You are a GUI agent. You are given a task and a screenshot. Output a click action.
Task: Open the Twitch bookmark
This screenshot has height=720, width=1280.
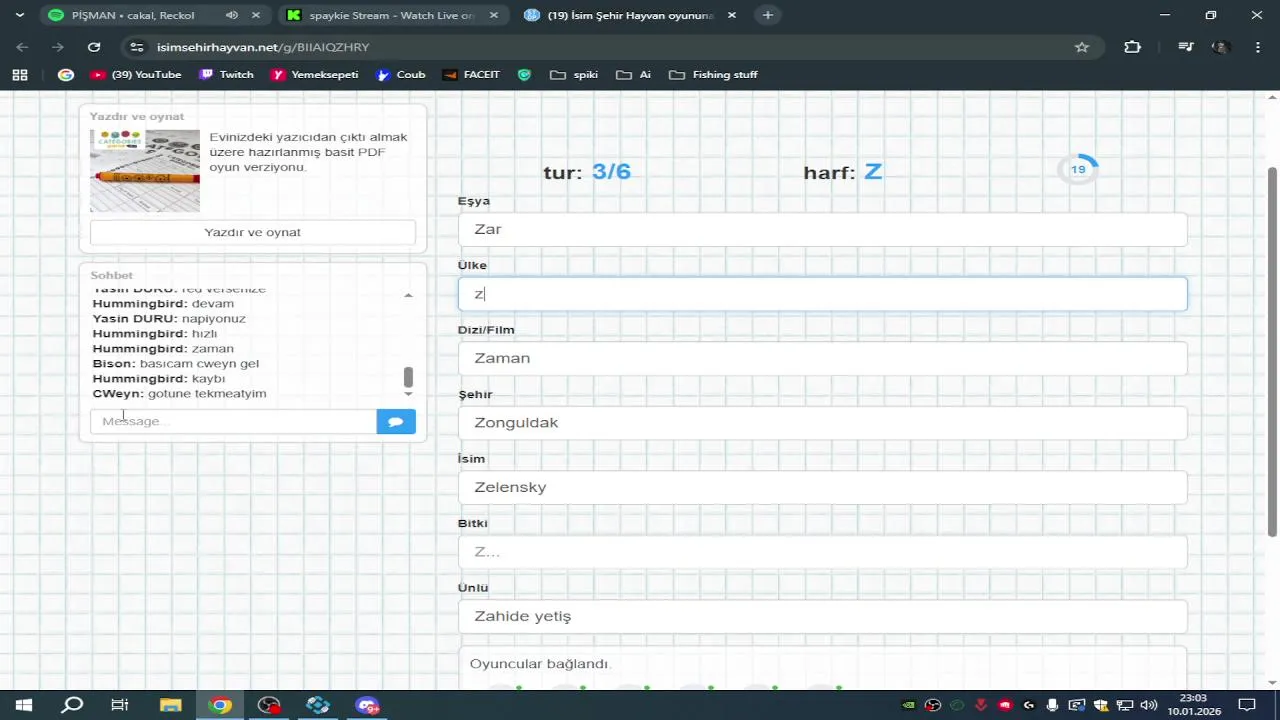[227, 75]
